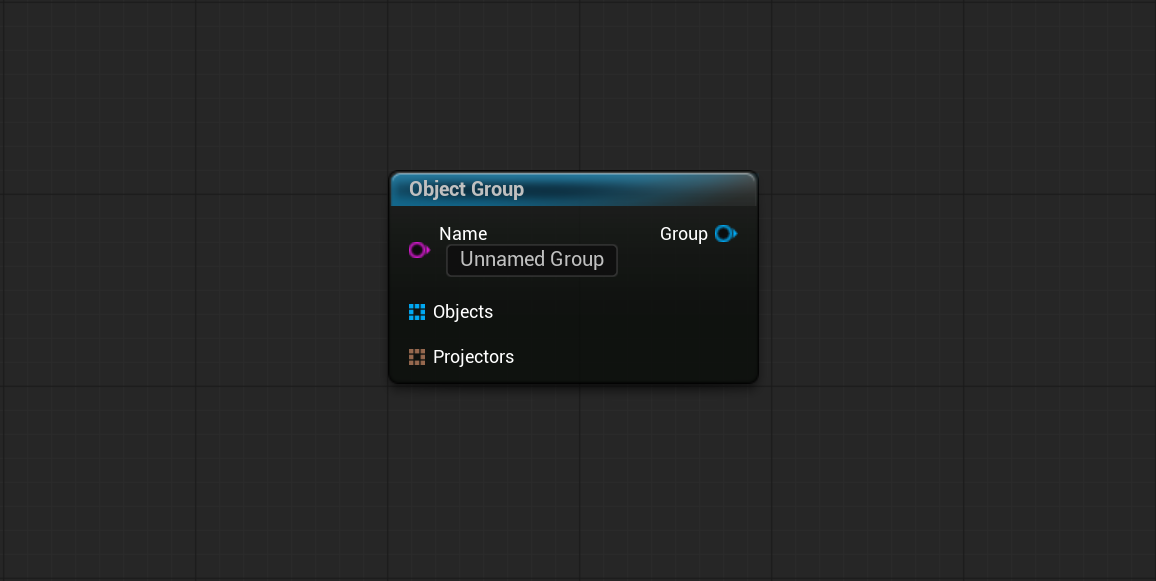Click the purple Name input pin
This screenshot has width=1156, height=581.
point(419,250)
